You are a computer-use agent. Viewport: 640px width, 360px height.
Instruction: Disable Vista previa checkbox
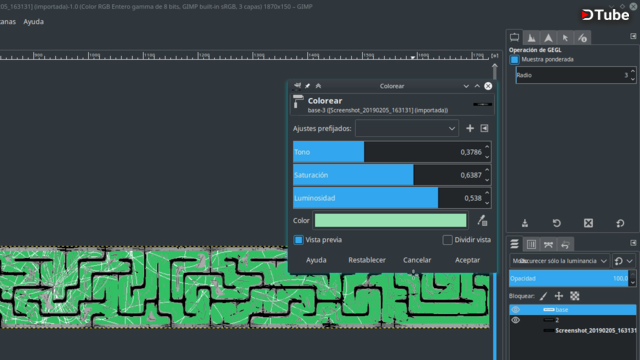click(298, 240)
